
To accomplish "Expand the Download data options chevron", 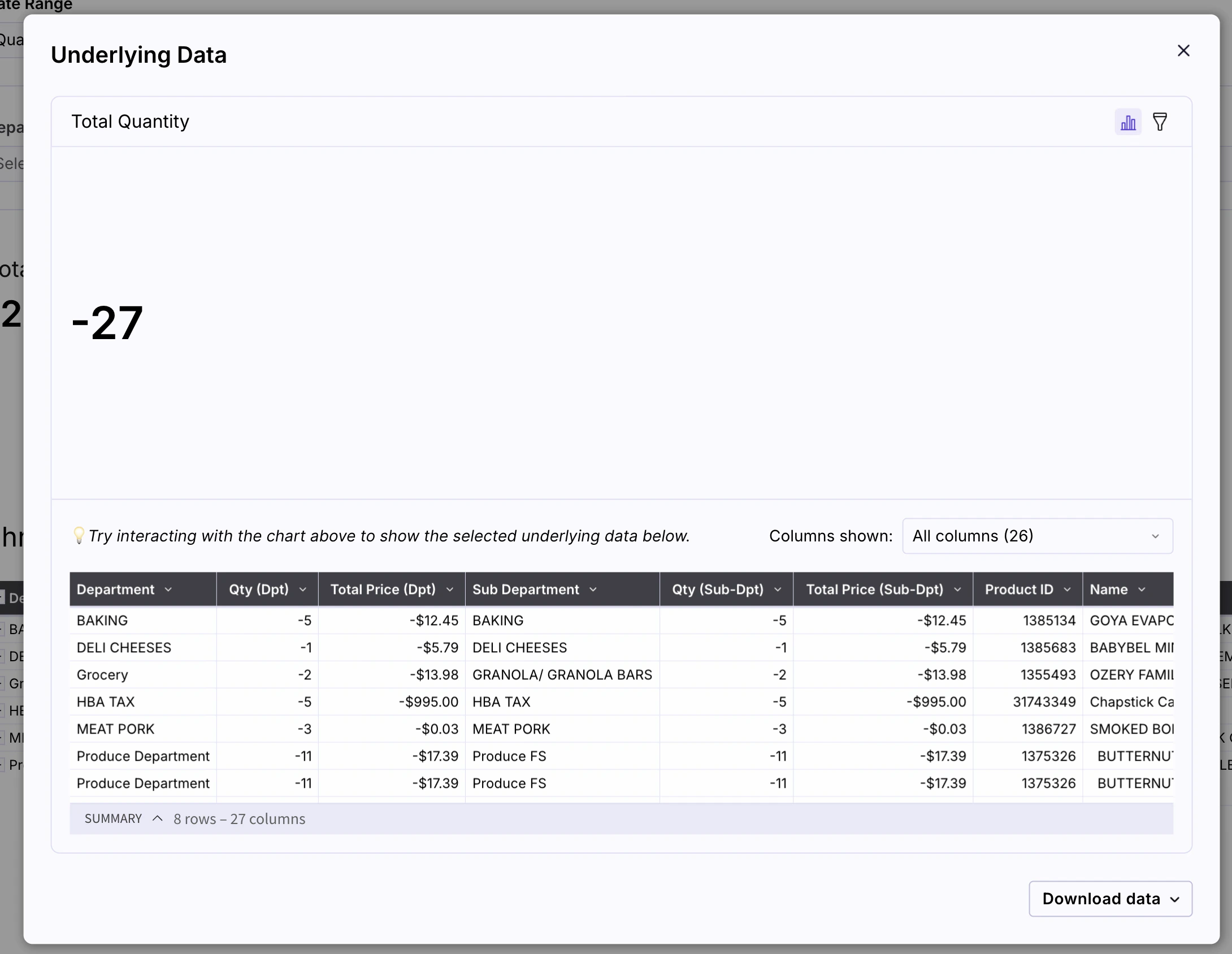I will [x=1174, y=899].
